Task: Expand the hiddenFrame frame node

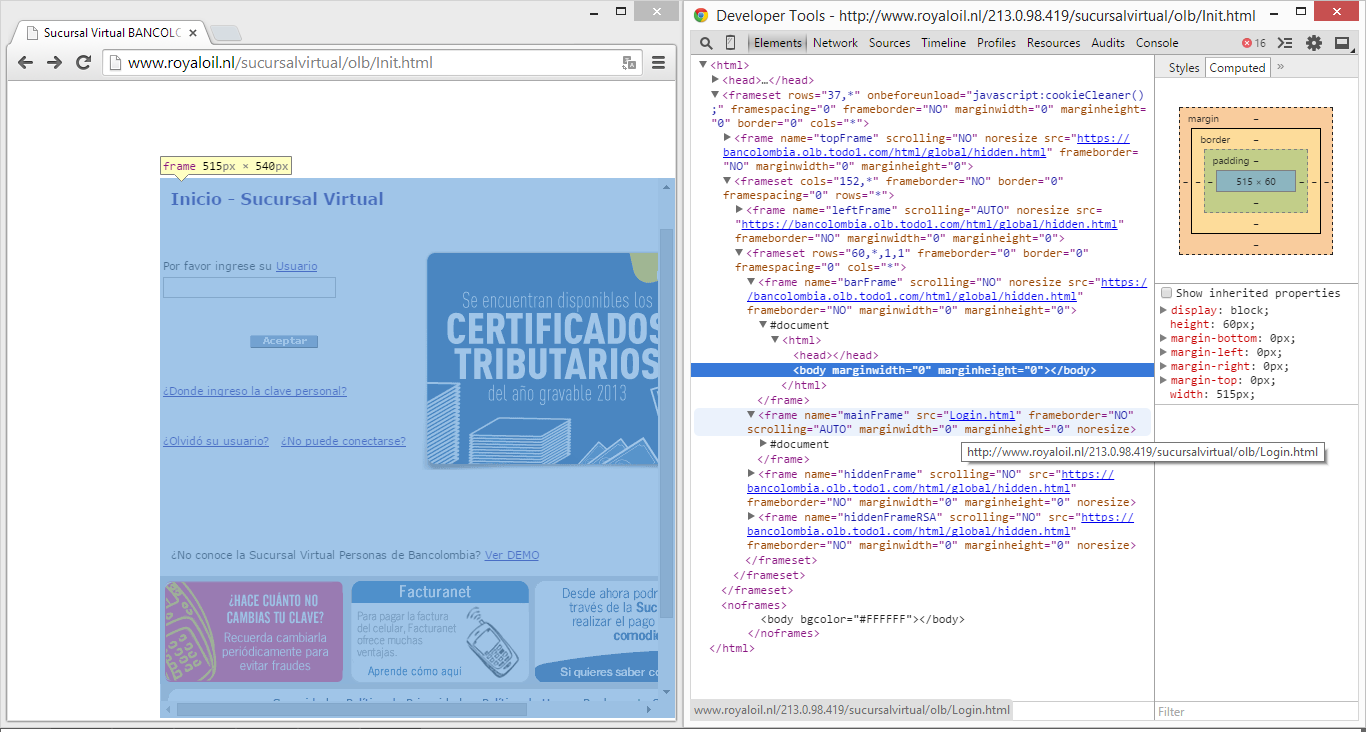Action: pyautogui.click(x=751, y=474)
